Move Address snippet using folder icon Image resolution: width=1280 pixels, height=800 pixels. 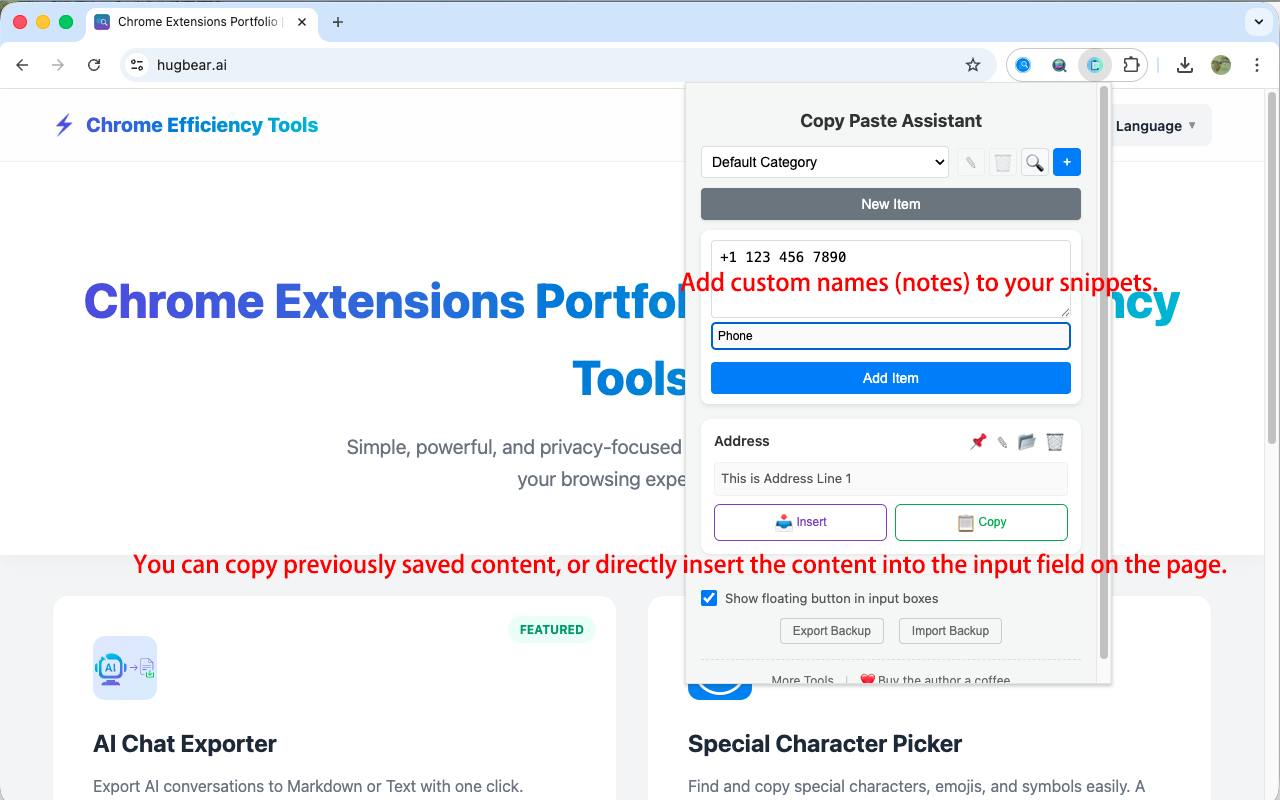click(1027, 442)
